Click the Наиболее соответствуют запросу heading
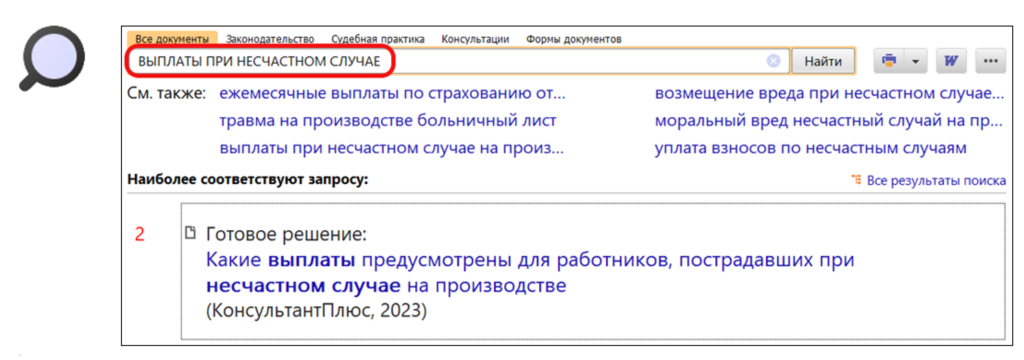1024x360 pixels. (x=248, y=179)
